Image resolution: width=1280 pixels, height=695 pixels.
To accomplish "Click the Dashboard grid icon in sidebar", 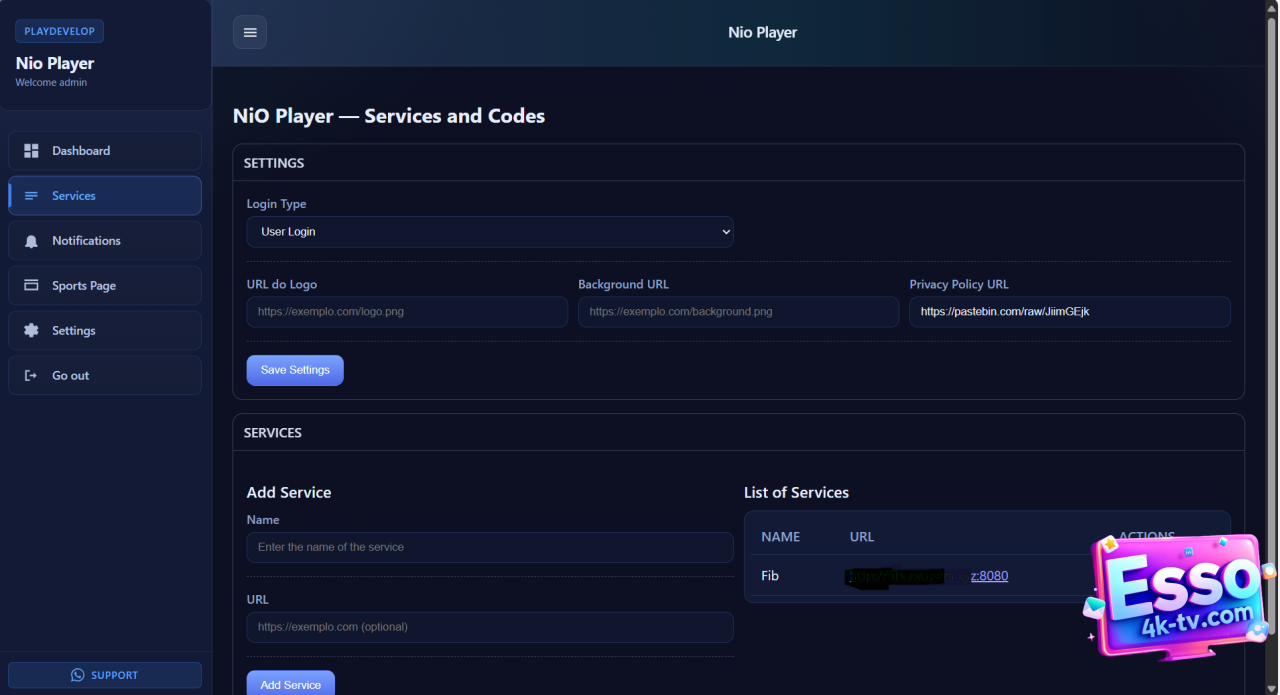I will click(31, 151).
